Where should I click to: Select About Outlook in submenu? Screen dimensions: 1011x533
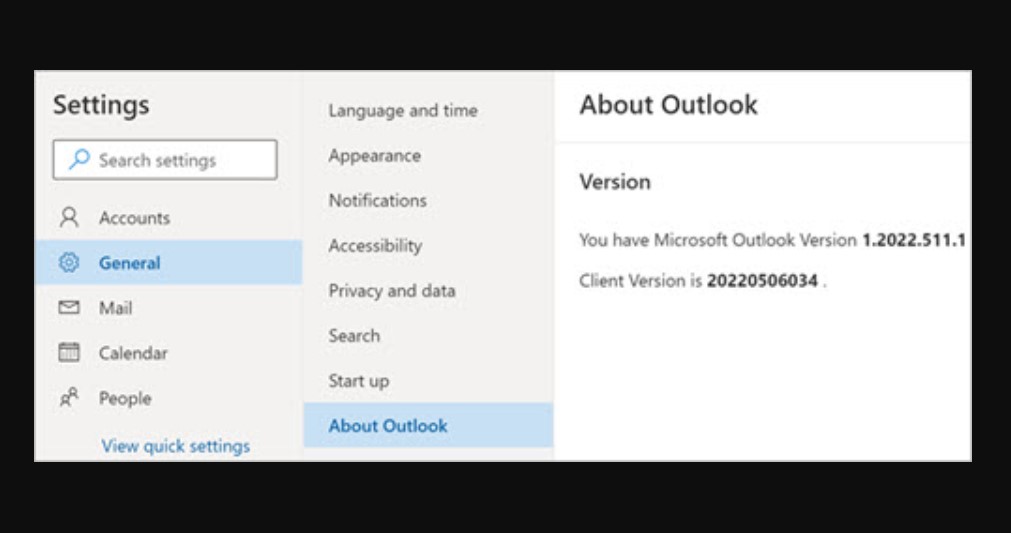(x=428, y=425)
